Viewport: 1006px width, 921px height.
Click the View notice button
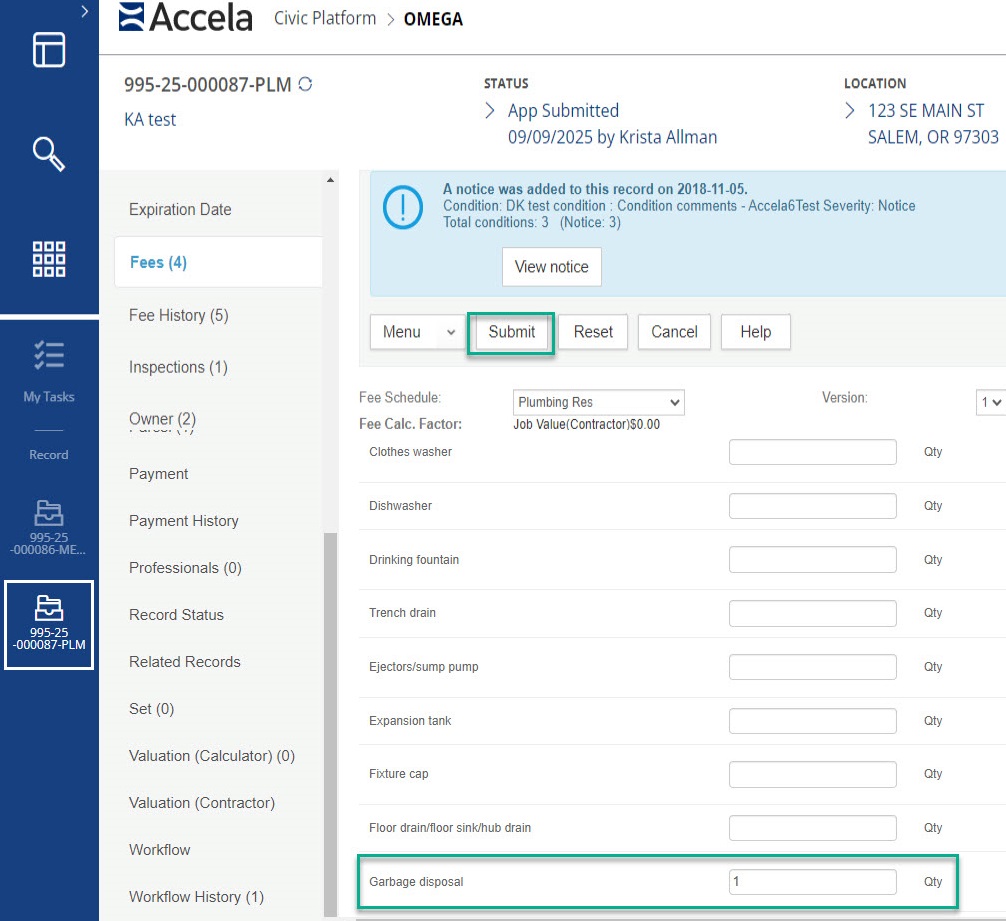pyautogui.click(x=551, y=267)
